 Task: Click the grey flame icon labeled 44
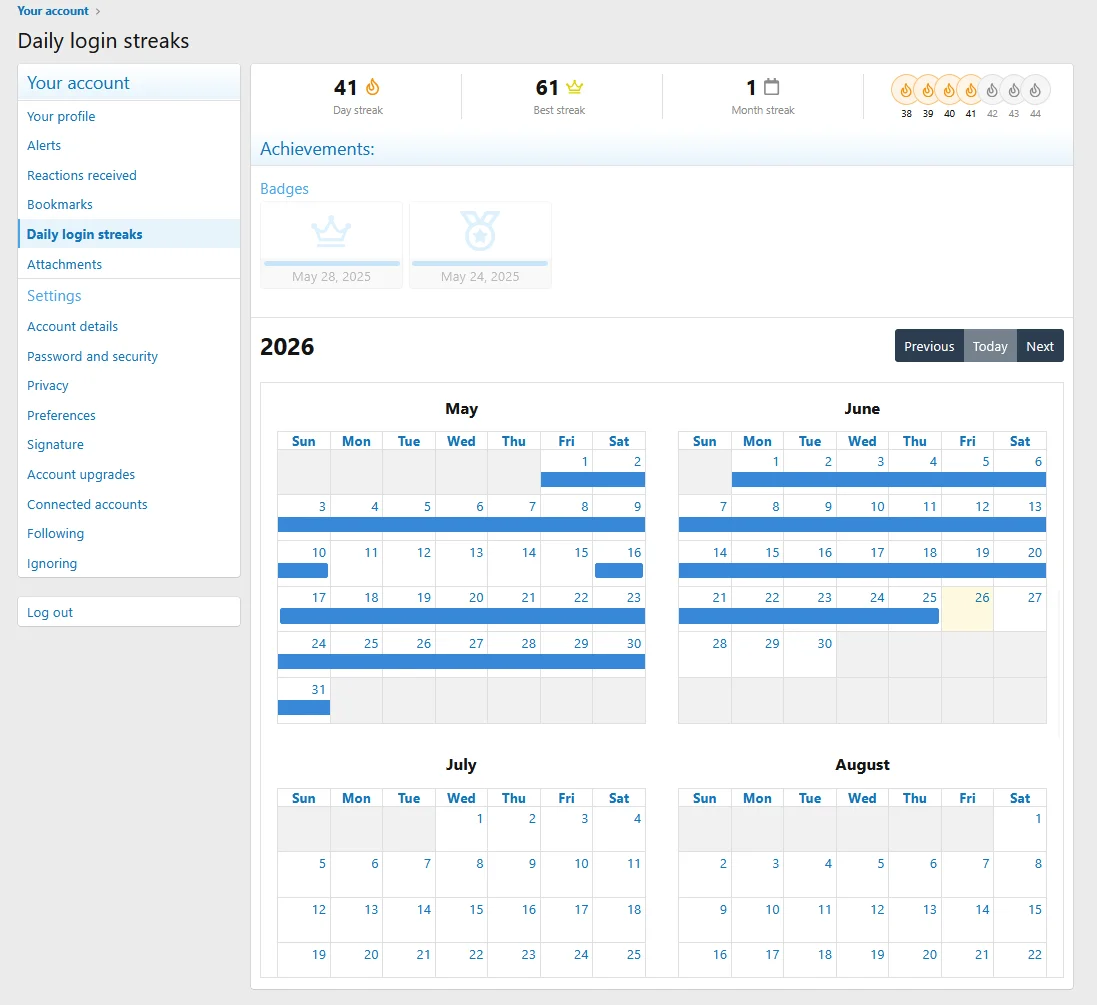click(x=1035, y=90)
